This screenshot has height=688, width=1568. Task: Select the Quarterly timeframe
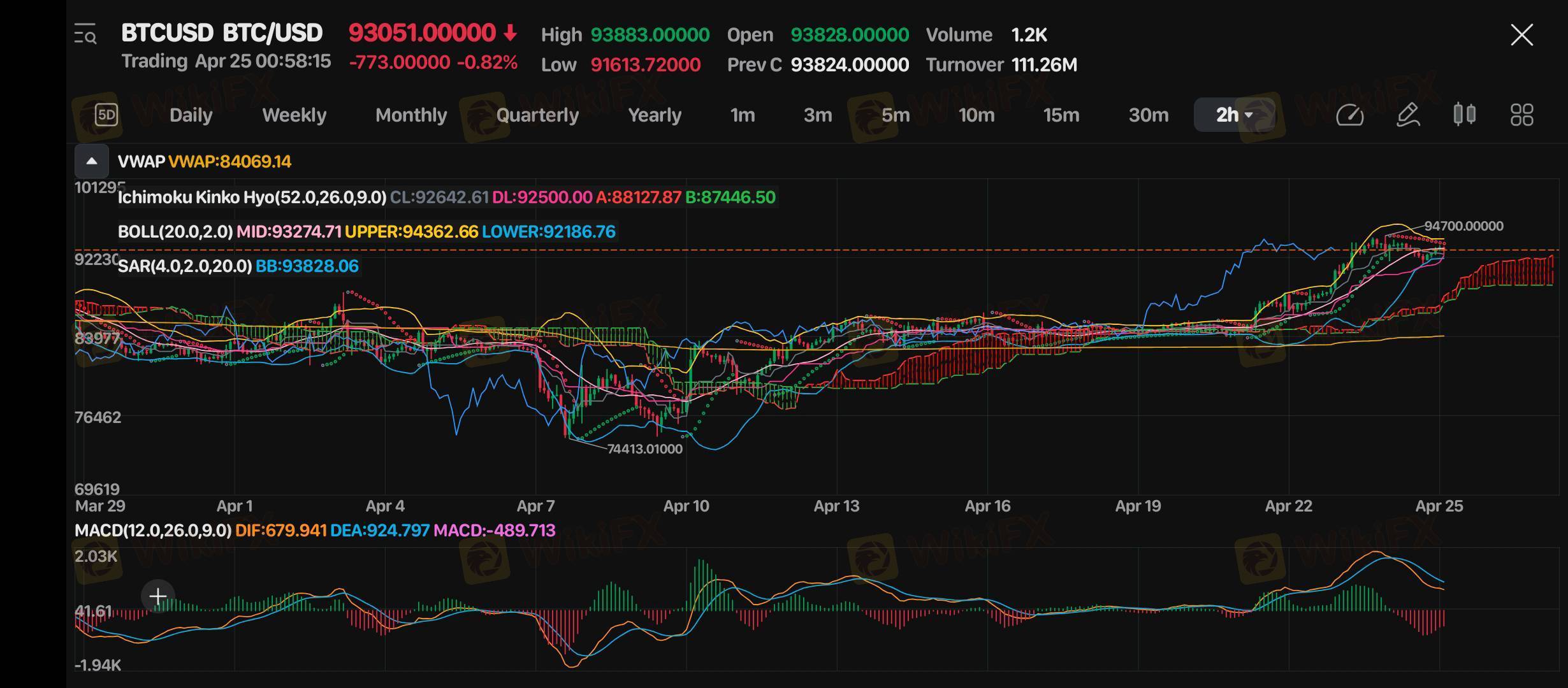(537, 115)
